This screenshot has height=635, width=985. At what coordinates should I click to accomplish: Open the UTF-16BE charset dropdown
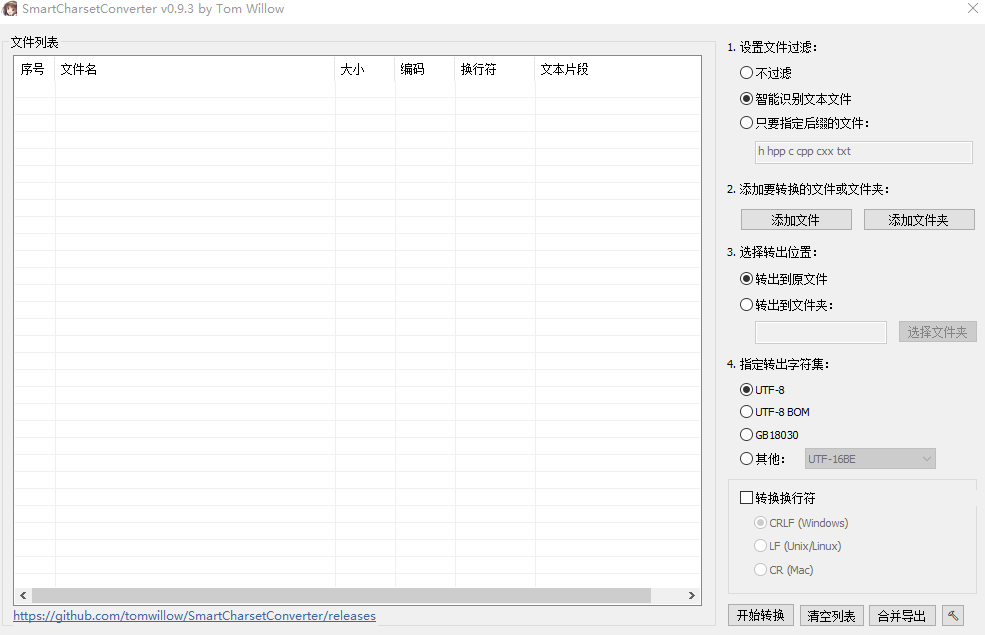coord(870,459)
